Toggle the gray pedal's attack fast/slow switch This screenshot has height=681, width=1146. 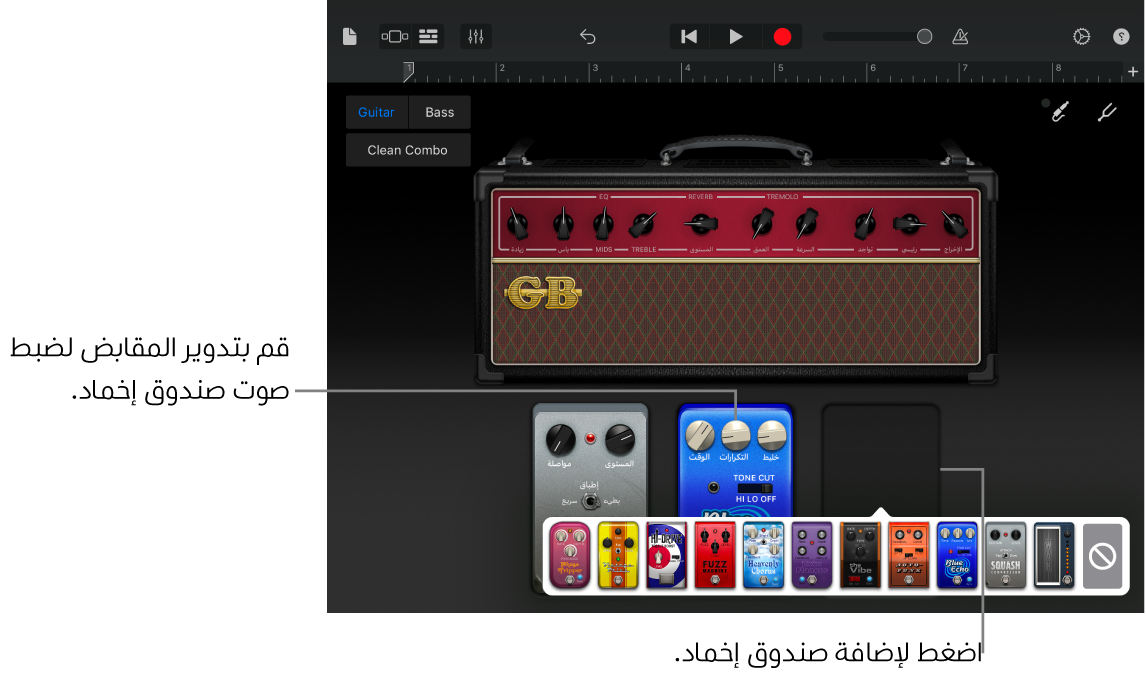[590, 501]
